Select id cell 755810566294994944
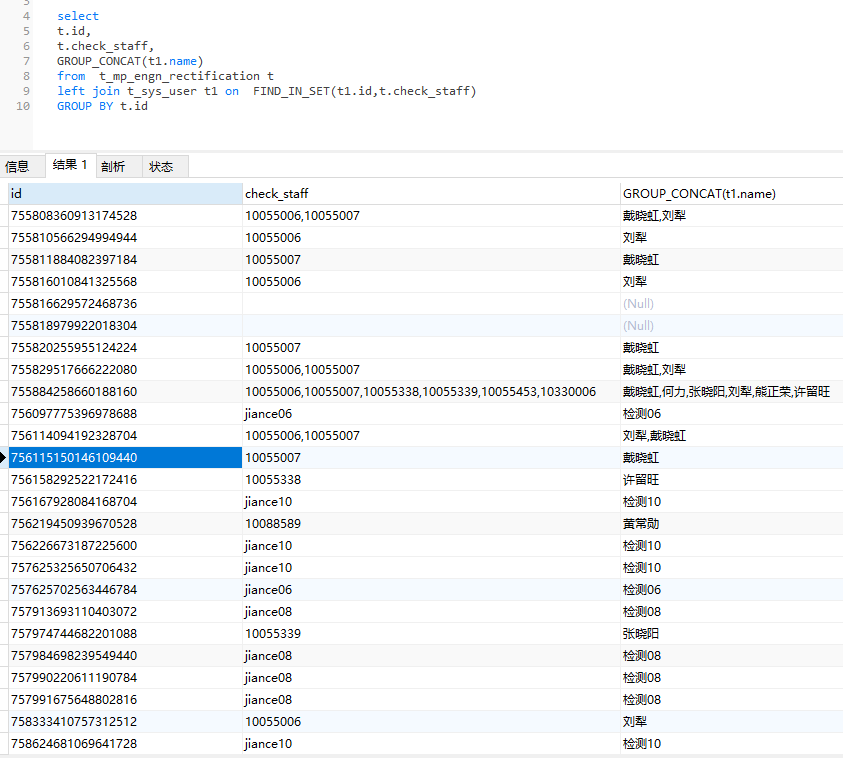 click(125, 238)
